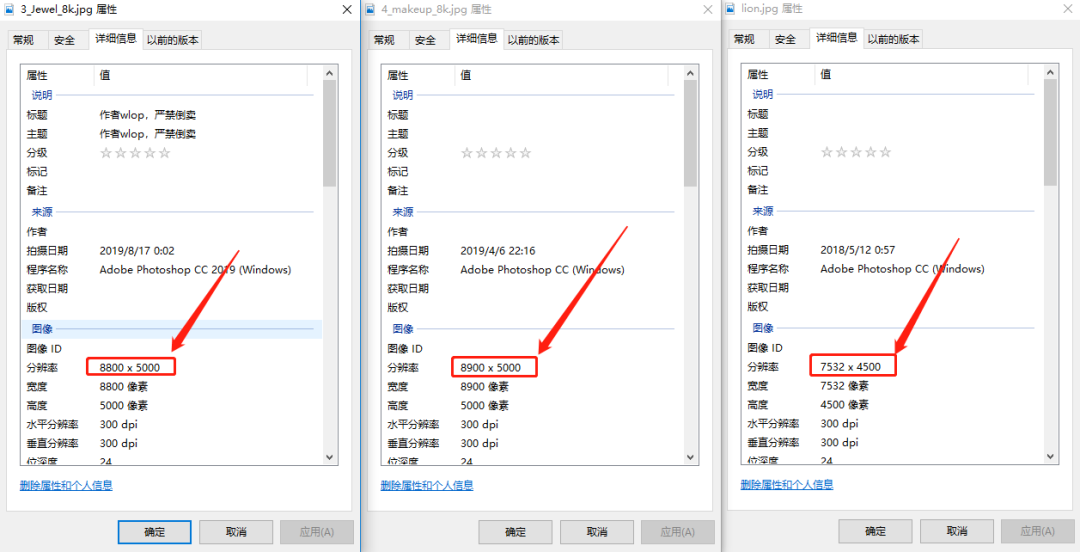Screen dimensions: 1080x552
Task: Click 确定 button in 3_Jewel_8k.jpg window
Action: (154, 532)
